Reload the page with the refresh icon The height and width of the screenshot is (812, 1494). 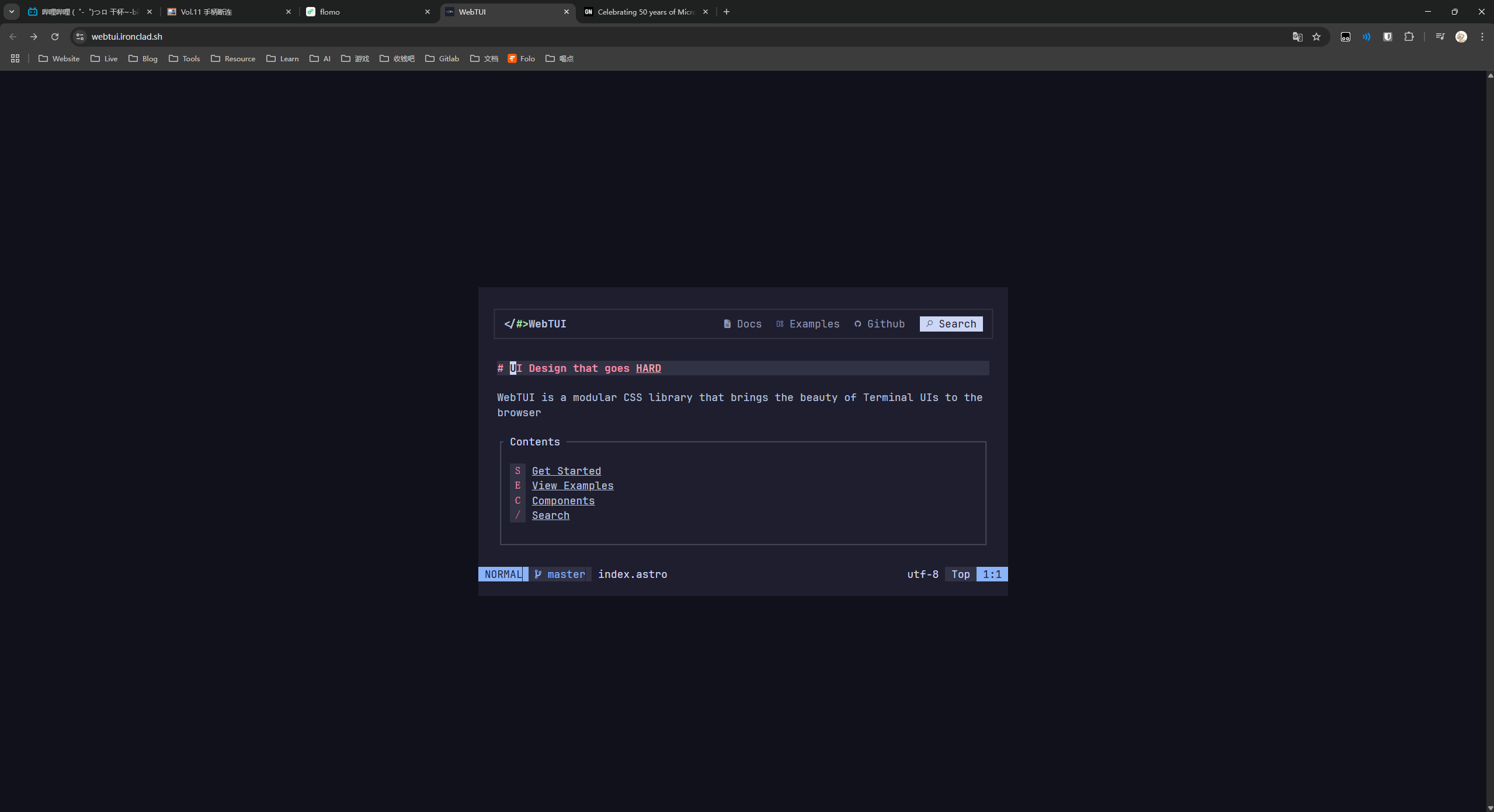55,37
